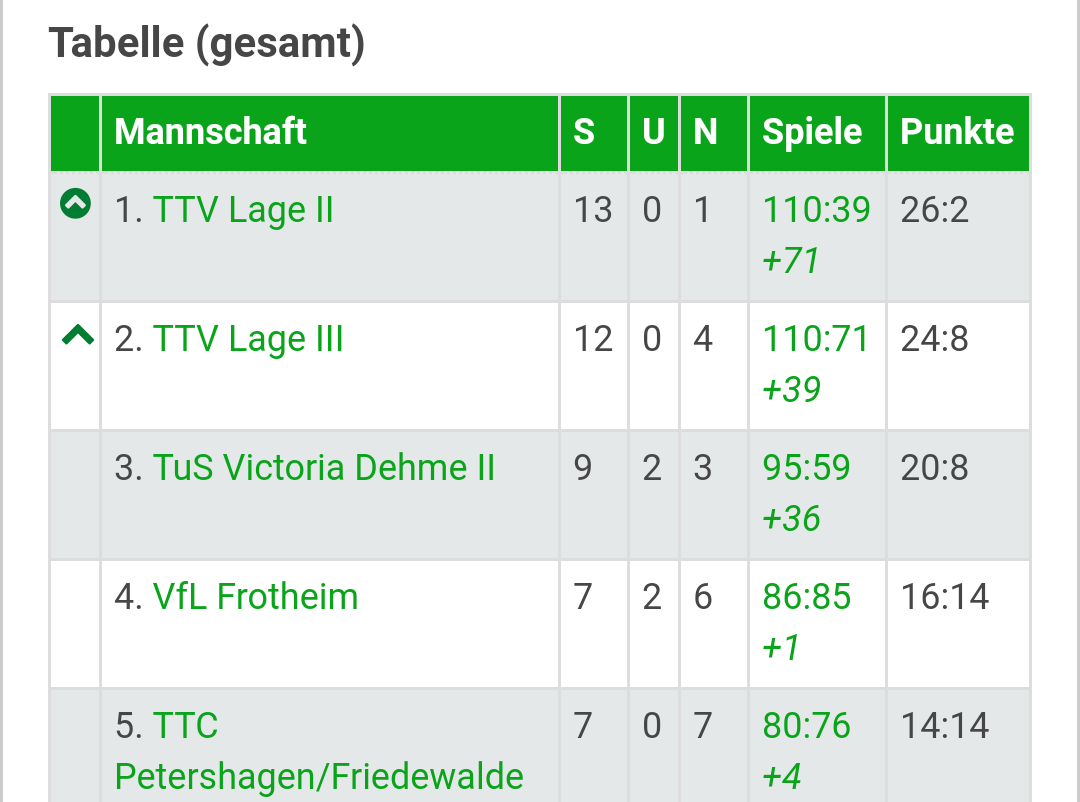This screenshot has height=802, width=1080.
Task: Click the Spiele column header
Action: [812, 132]
